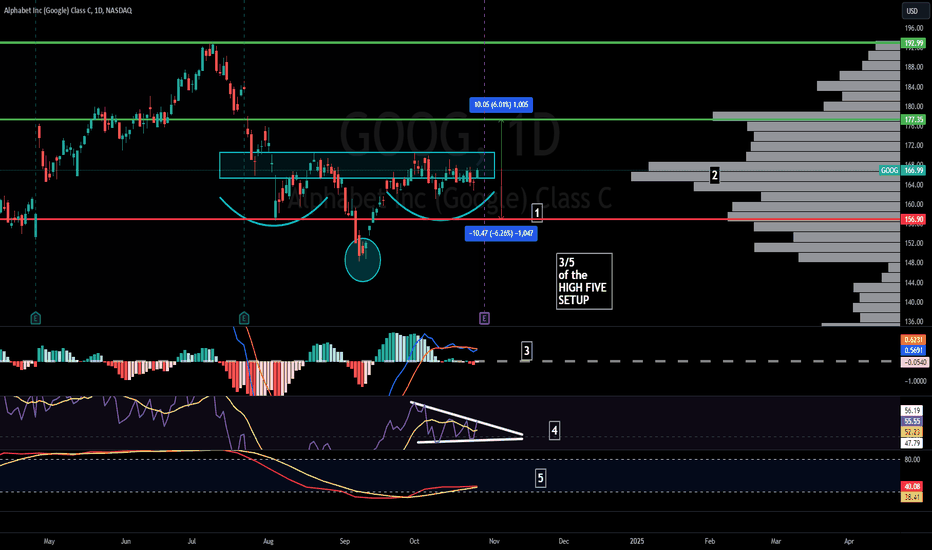Click the purple 55.55 value label
This screenshot has height=550, width=932.
pyautogui.click(x=912, y=421)
